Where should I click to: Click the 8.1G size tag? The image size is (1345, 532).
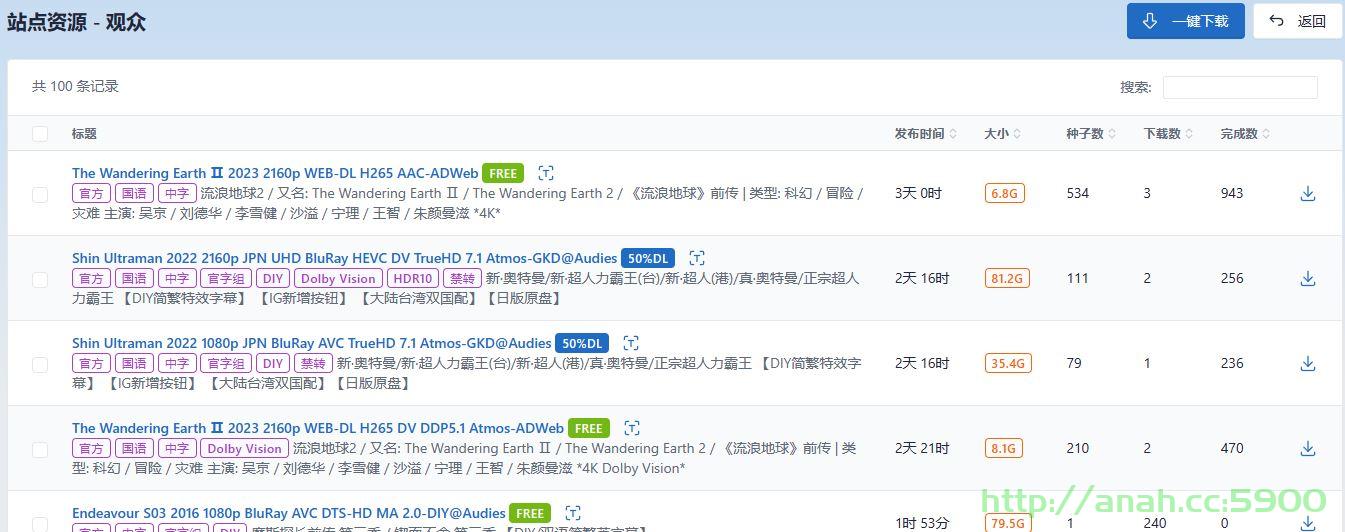click(1003, 449)
